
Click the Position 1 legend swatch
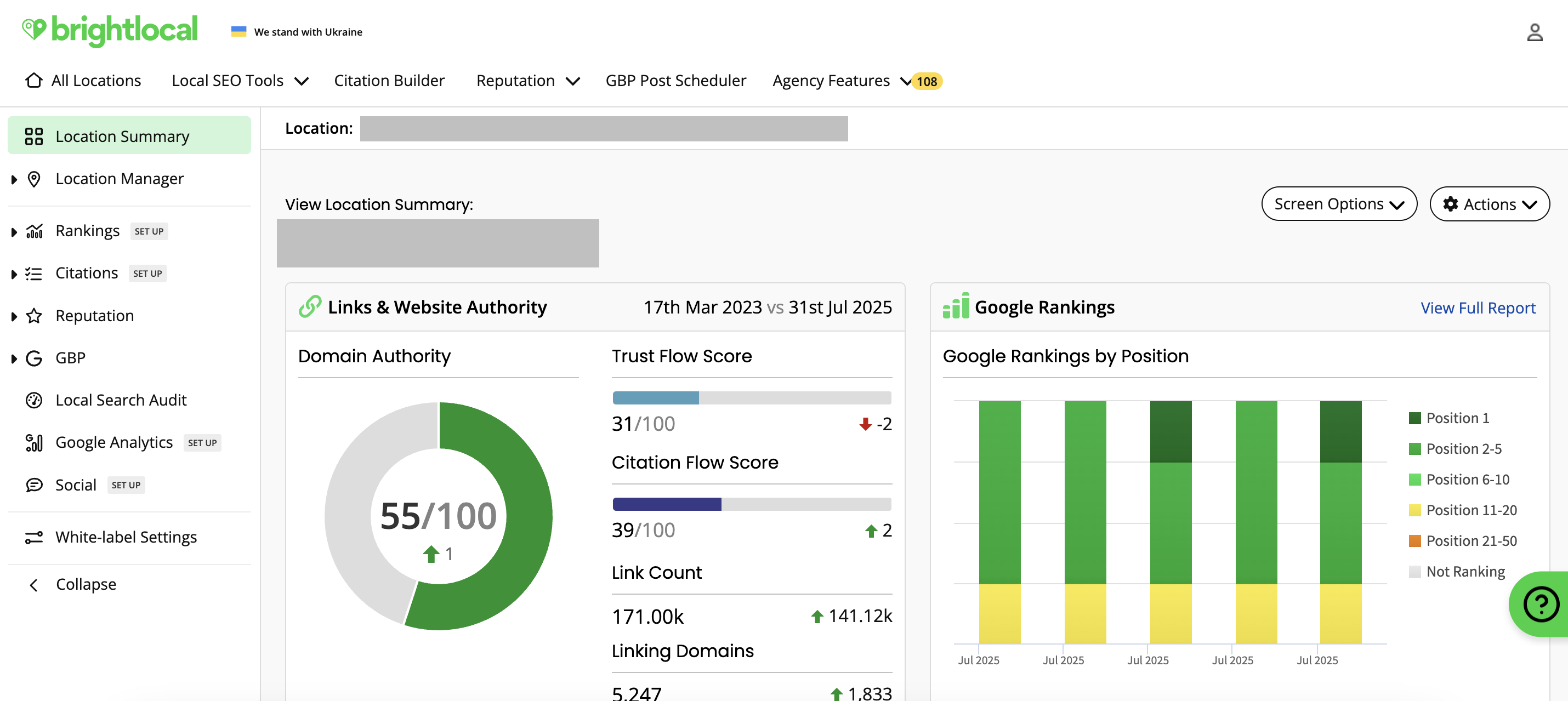(x=1414, y=418)
